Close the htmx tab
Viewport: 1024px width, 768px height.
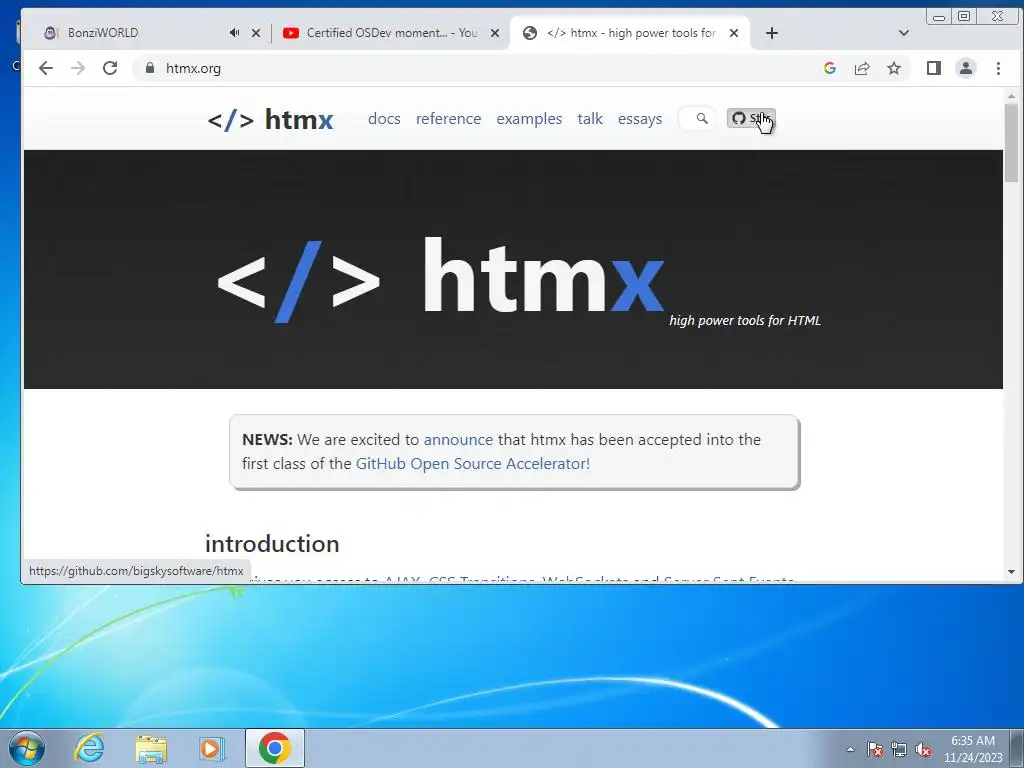(733, 33)
